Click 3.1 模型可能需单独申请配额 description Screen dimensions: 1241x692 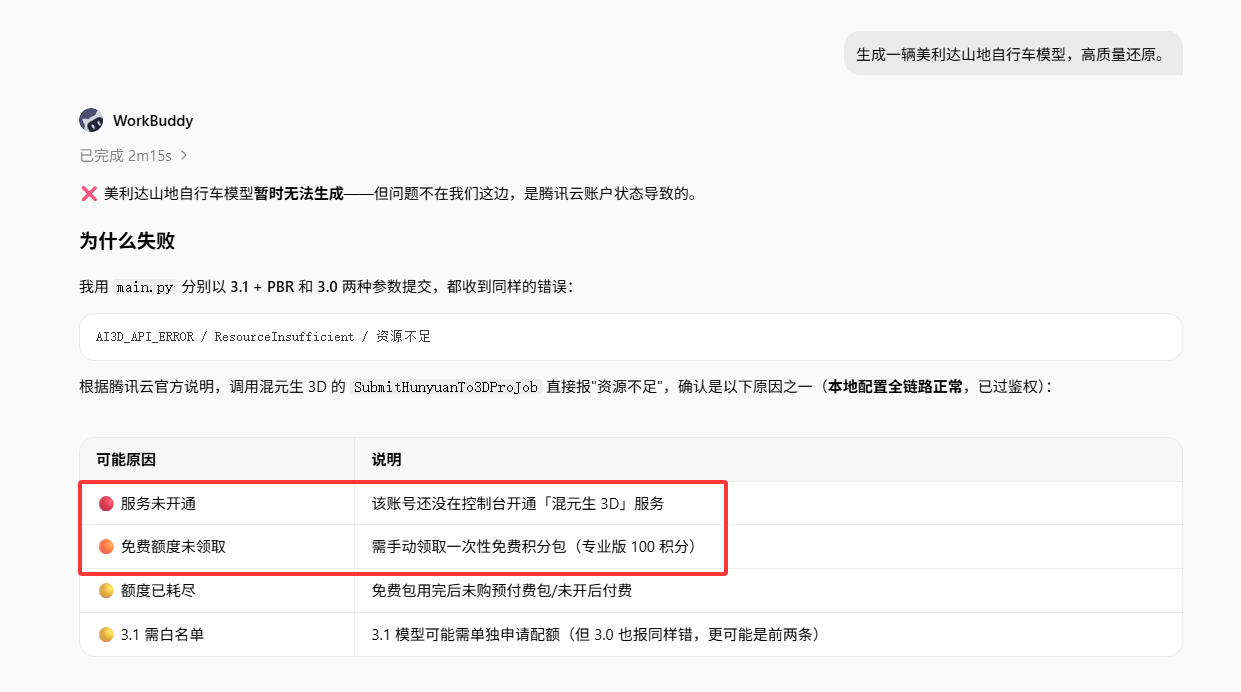tap(596, 634)
